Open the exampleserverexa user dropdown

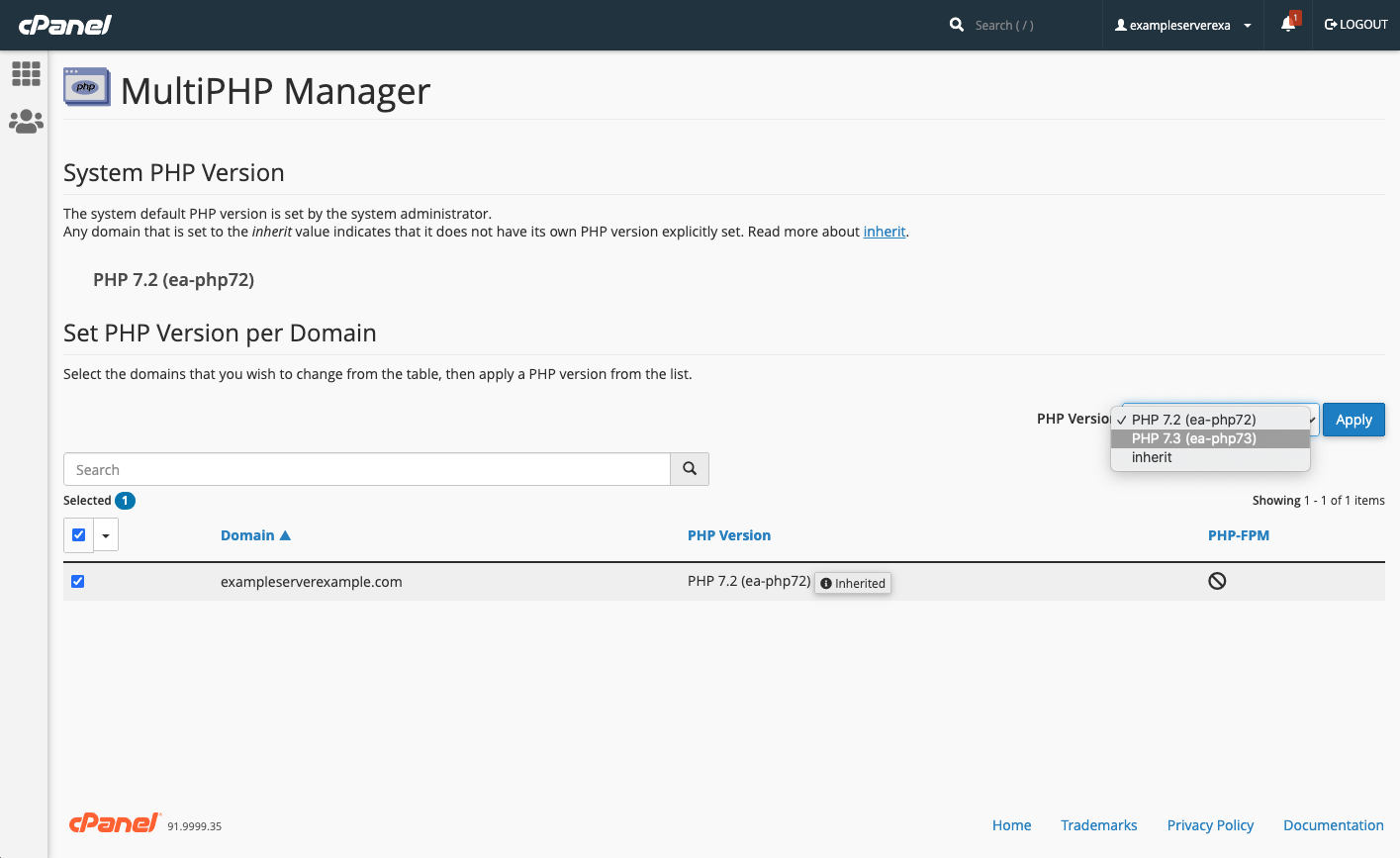1182,25
